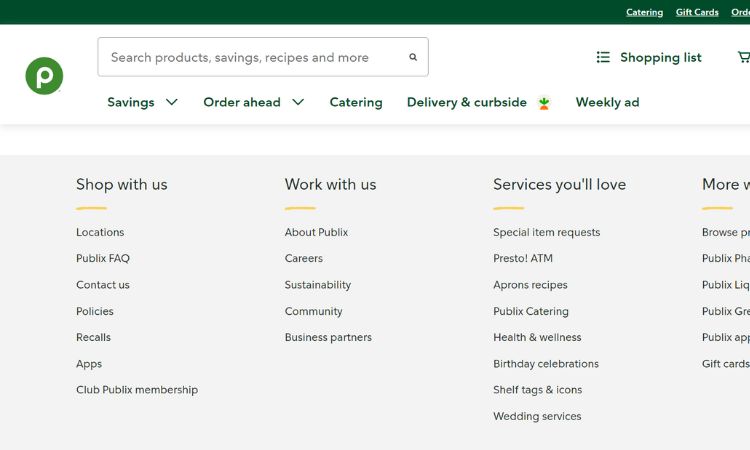Open the Publix Catering footer link

(x=531, y=311)
